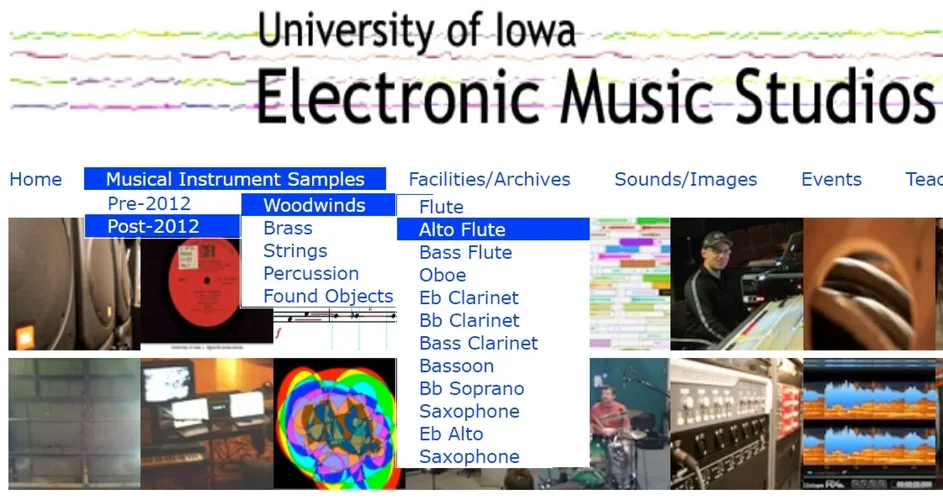Open the gray acoustic wall panel thumbnail

click(x=75, y=424)
